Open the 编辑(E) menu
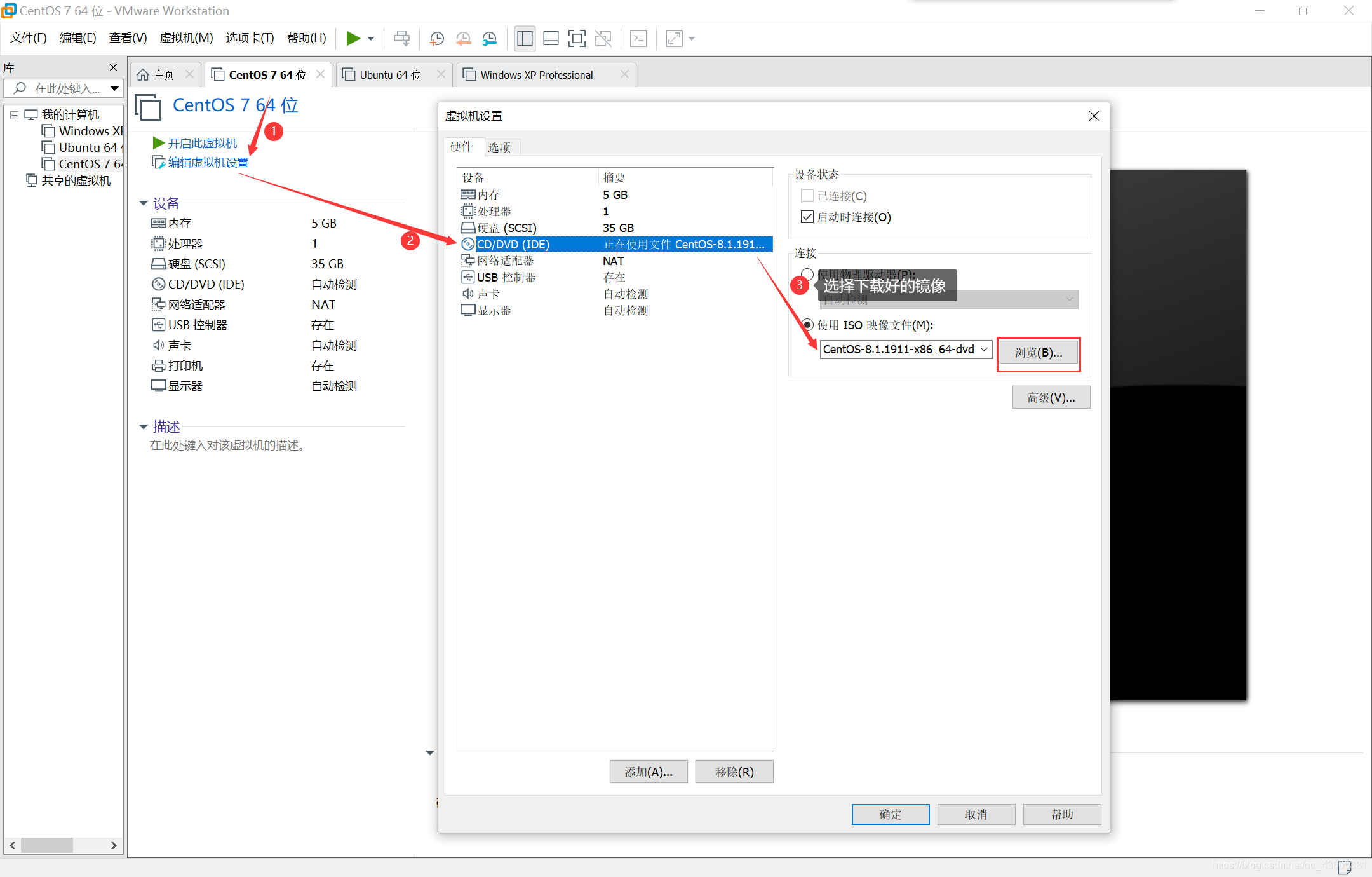This screenshot has width=1372, height=877. (x=77, y=38)
